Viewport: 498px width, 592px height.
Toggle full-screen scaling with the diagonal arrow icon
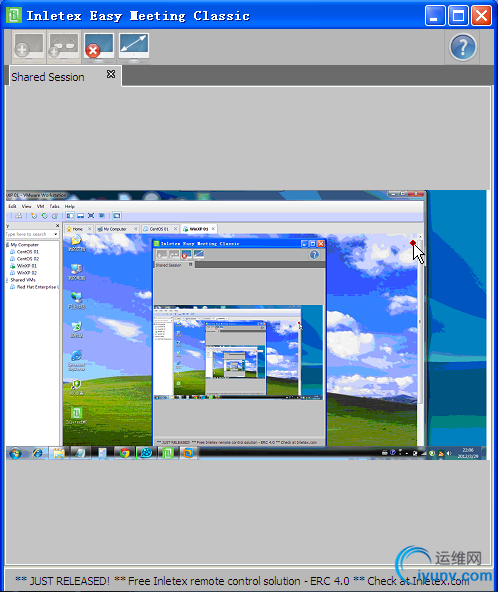pyautogui.click(x=134, y=47)
